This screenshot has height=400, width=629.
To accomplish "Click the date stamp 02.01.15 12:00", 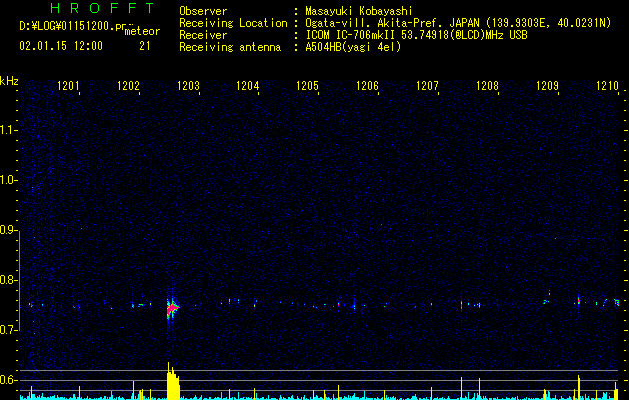I will click(61, 46).
